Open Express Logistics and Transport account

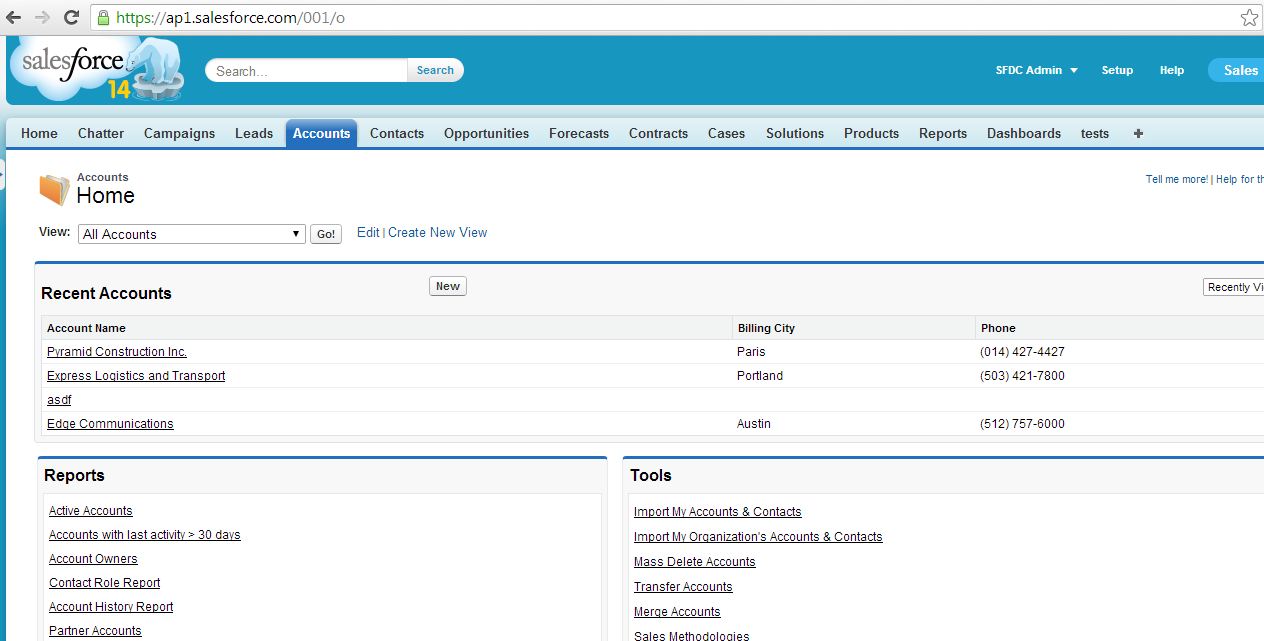click(136, 376)
